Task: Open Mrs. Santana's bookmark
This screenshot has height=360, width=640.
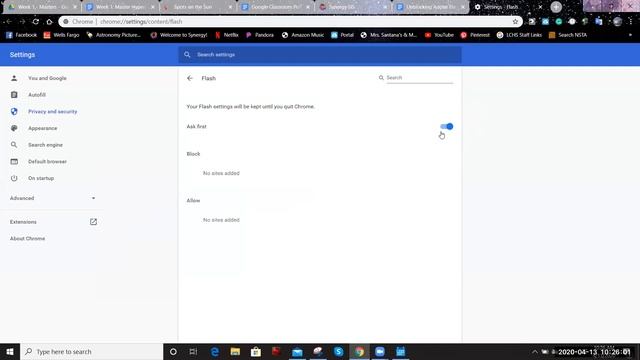Action: tap(389, 35)
